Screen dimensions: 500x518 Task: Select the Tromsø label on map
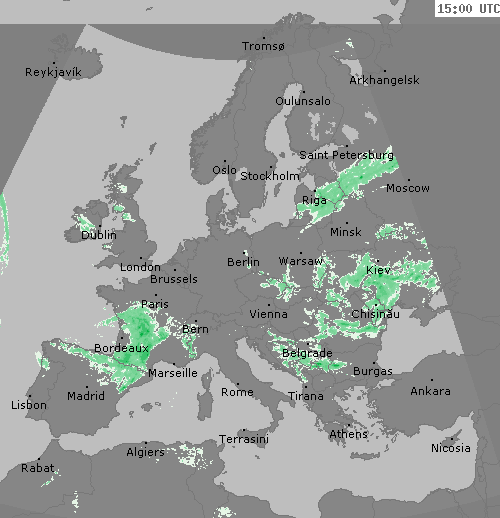point(263,46)
